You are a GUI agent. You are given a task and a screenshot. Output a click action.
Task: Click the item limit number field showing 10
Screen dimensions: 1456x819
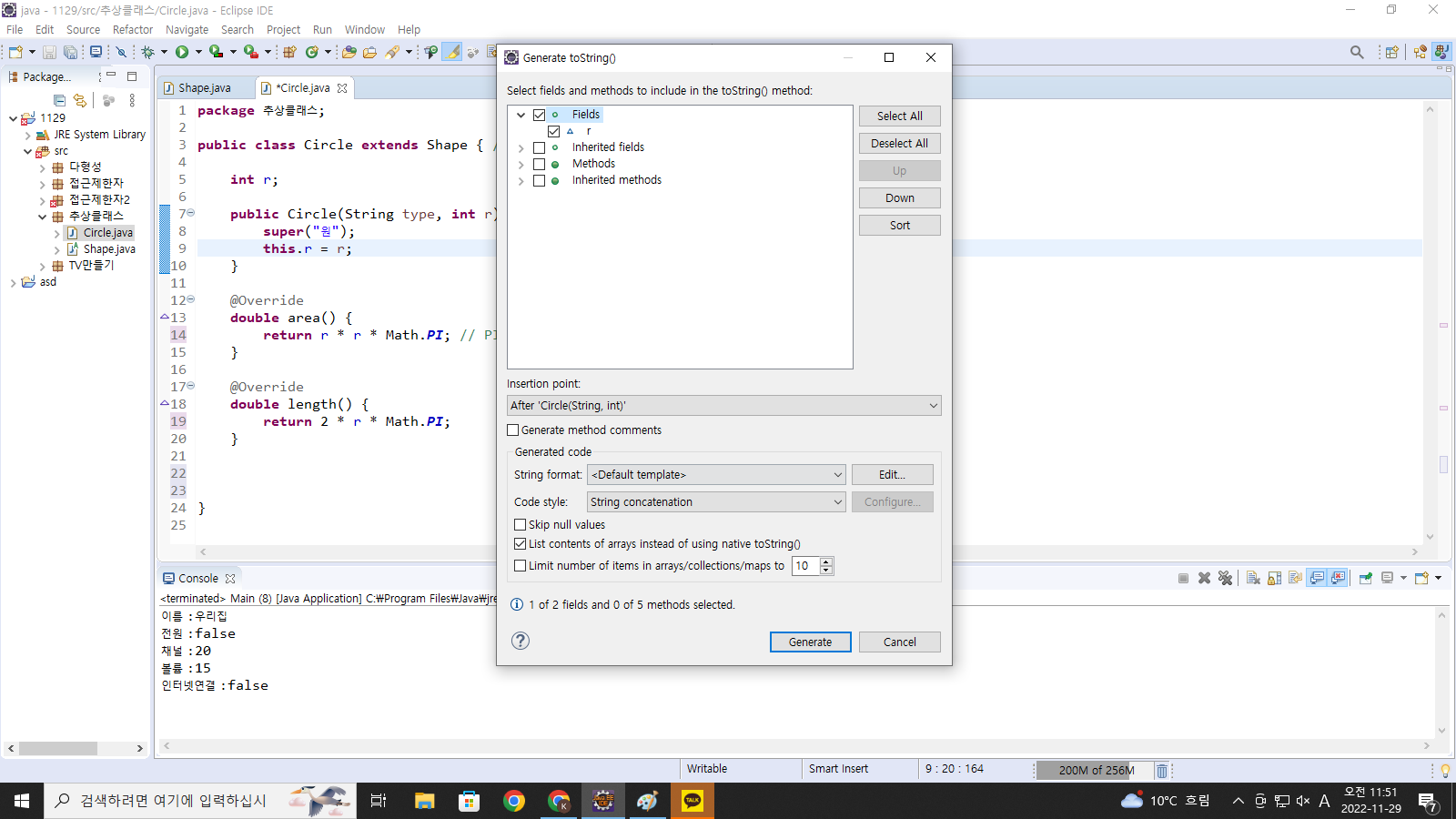[x=805, y=566]
